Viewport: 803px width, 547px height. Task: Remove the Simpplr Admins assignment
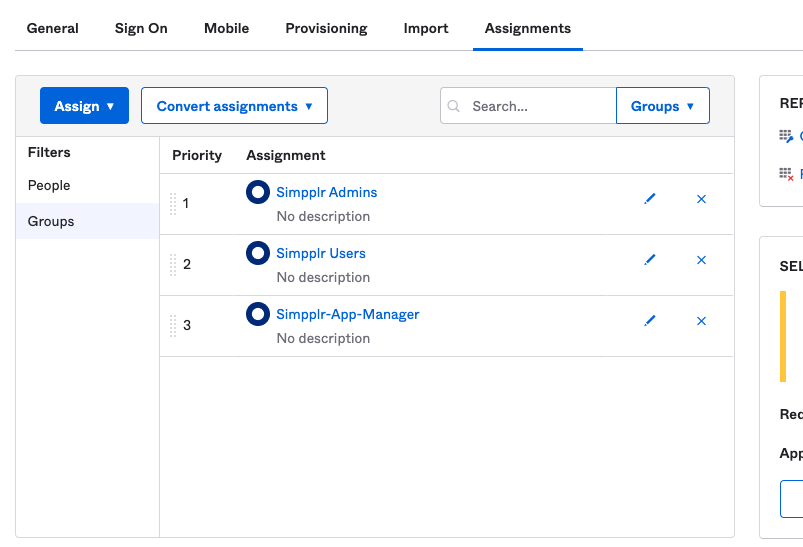(x=702, y=199)
